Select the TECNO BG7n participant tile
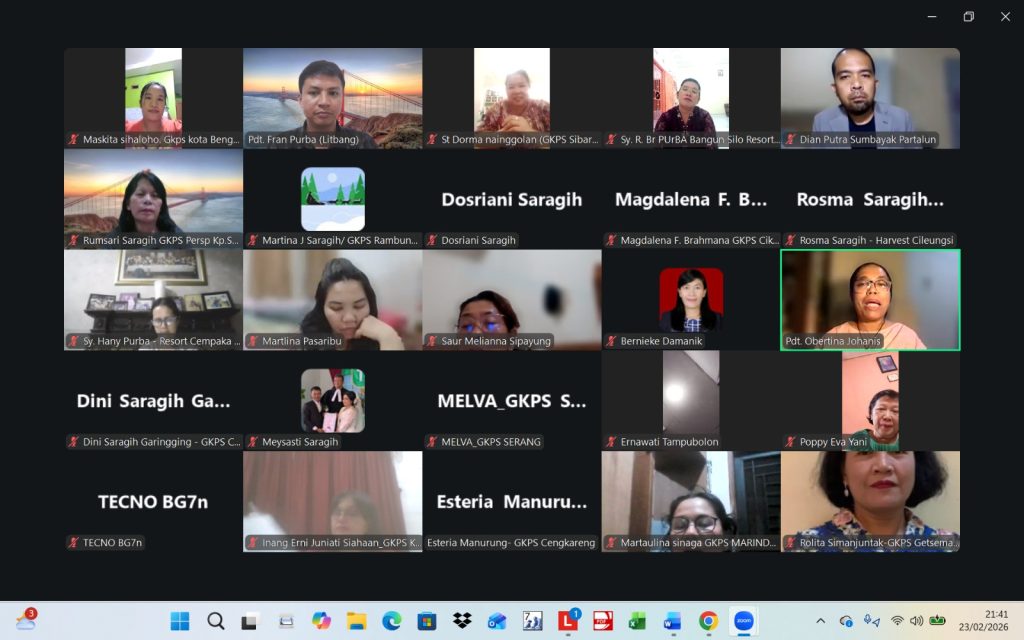 point(153,501)
